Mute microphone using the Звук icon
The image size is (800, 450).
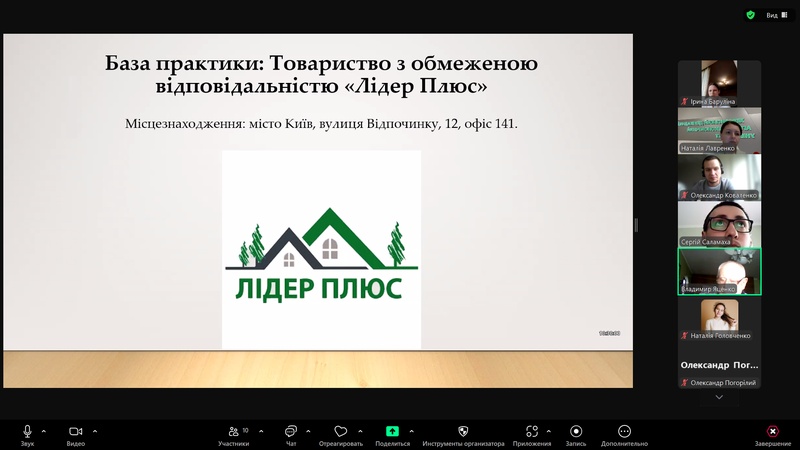[x=28, y=432]
